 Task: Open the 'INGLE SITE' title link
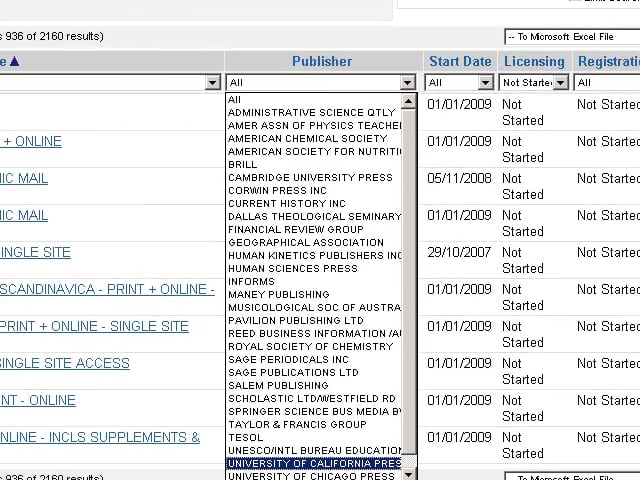click(35, 253)
